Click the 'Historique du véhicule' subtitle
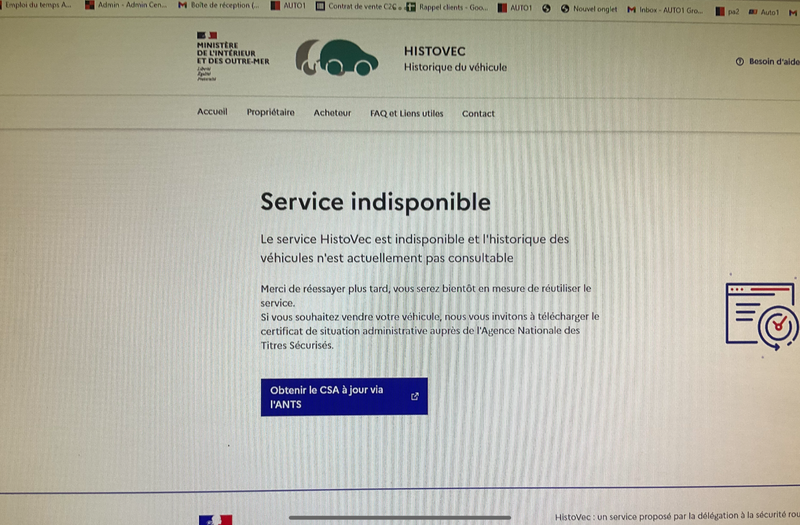 pyautogui.click(x=455, y=67)
